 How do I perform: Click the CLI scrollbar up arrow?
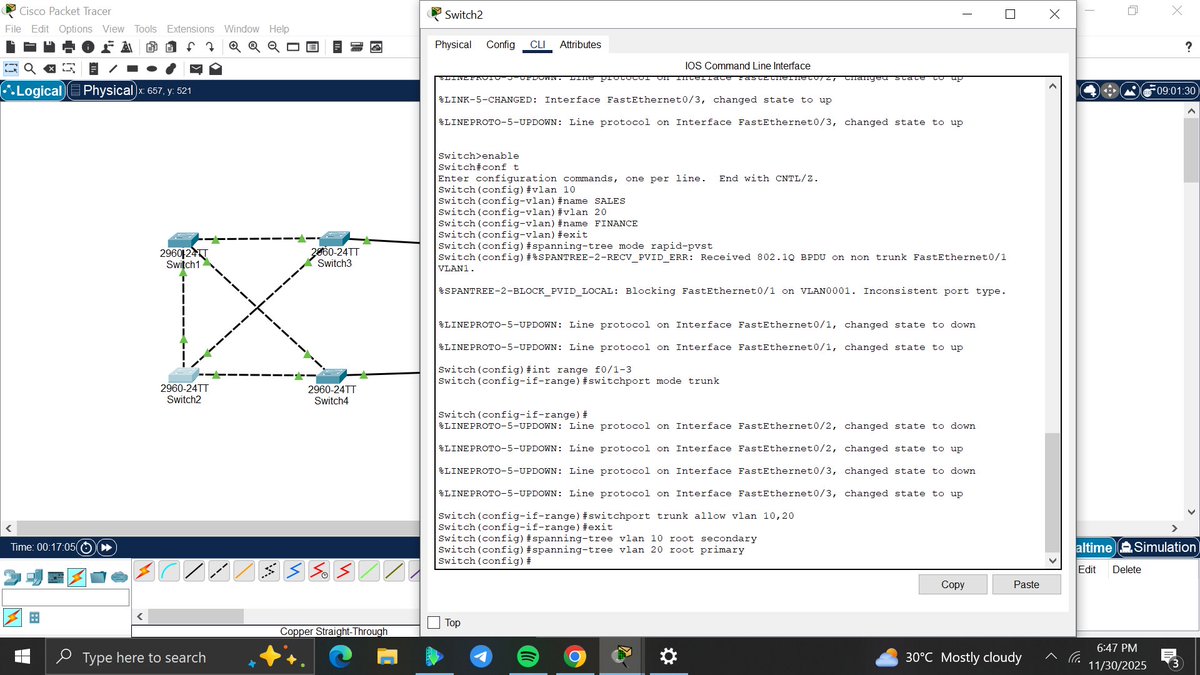(1051, 87)
